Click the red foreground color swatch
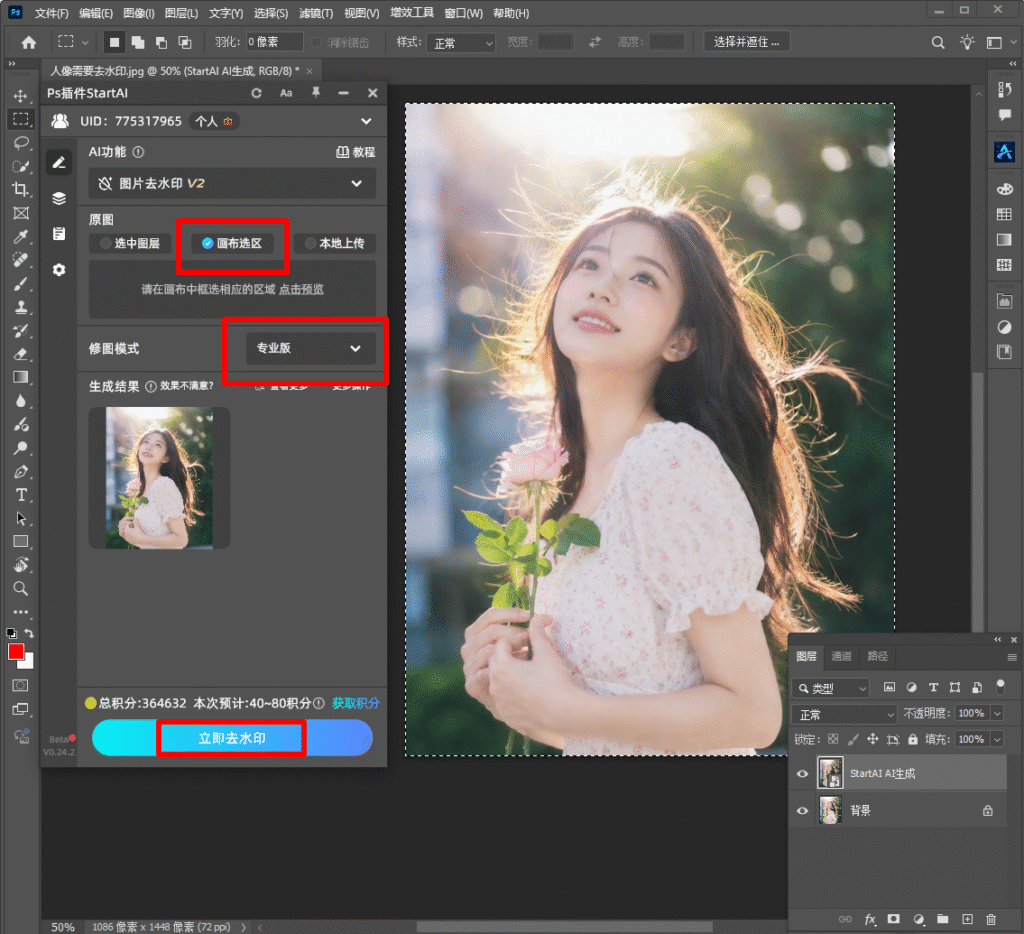The image size is (1024, 934). click(x=16, y=651)
